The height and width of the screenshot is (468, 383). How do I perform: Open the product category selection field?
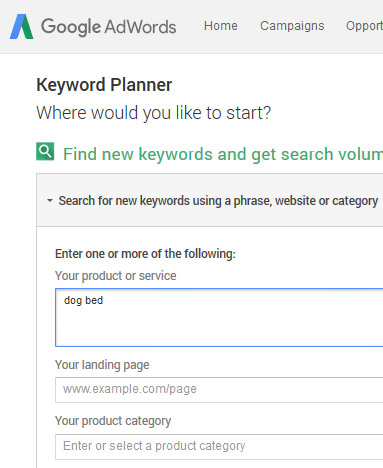[x=219, y=447]
